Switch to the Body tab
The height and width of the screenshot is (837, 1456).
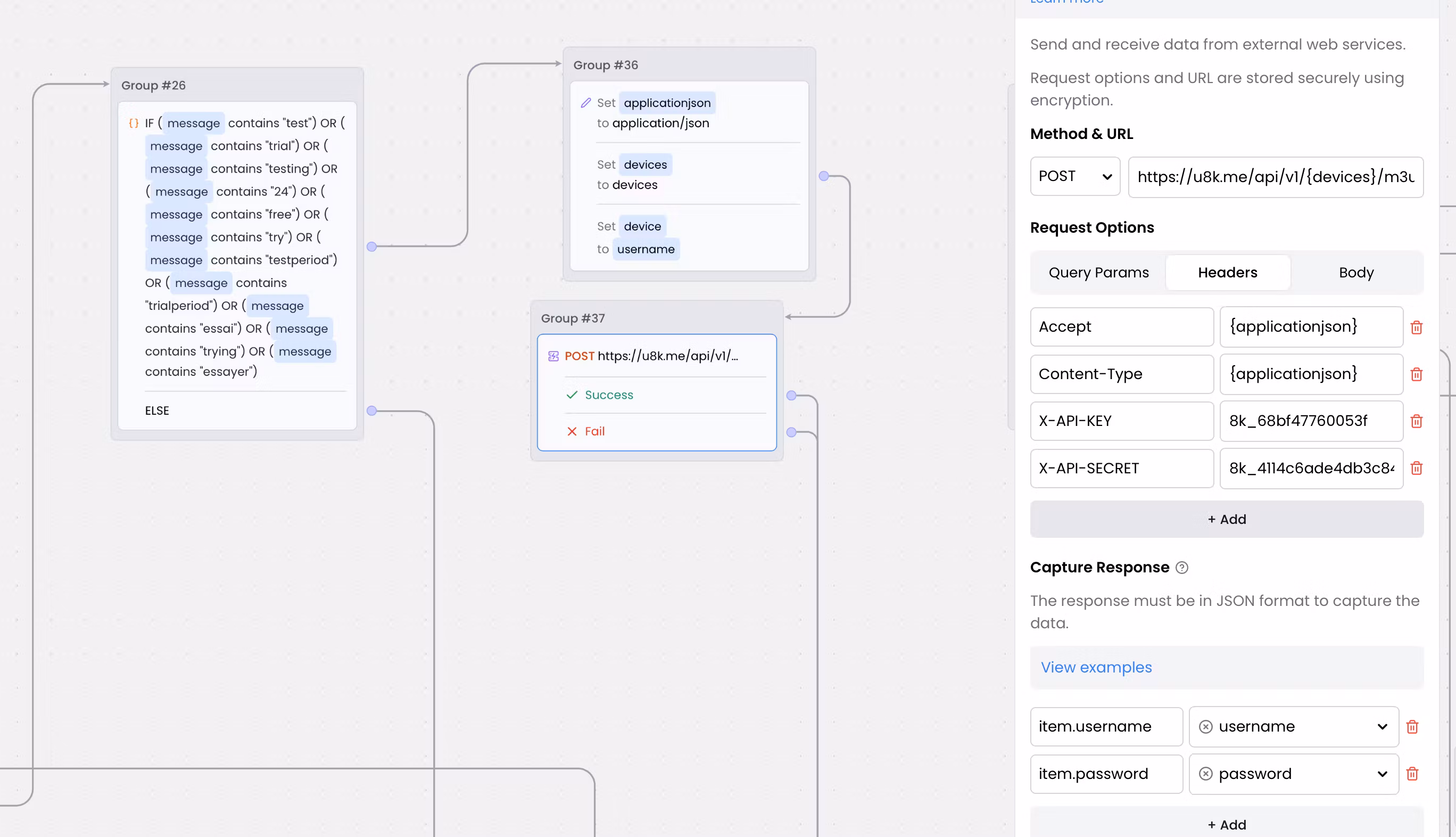pyautogui.click(x=1355, y=273)
